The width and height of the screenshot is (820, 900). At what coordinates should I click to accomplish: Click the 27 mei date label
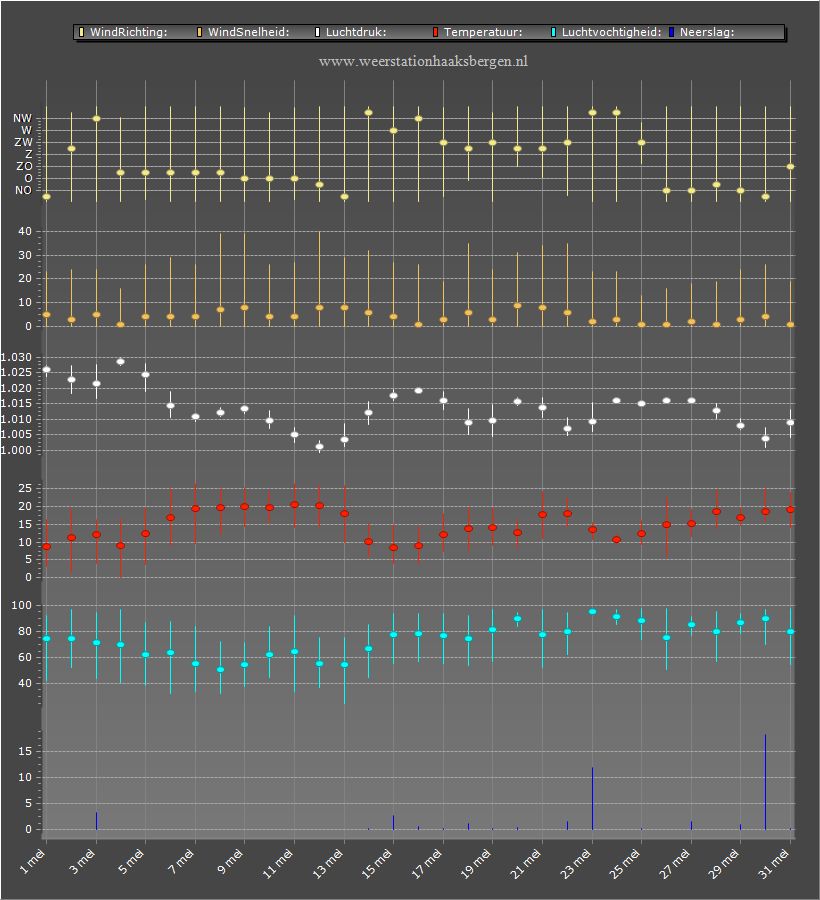point(675,864)
